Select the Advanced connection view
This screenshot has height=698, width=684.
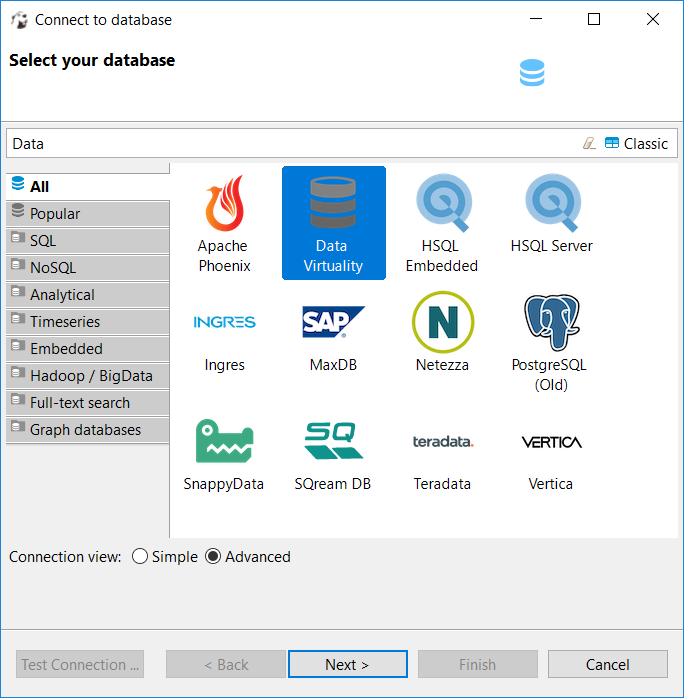[x=248, y=556]
